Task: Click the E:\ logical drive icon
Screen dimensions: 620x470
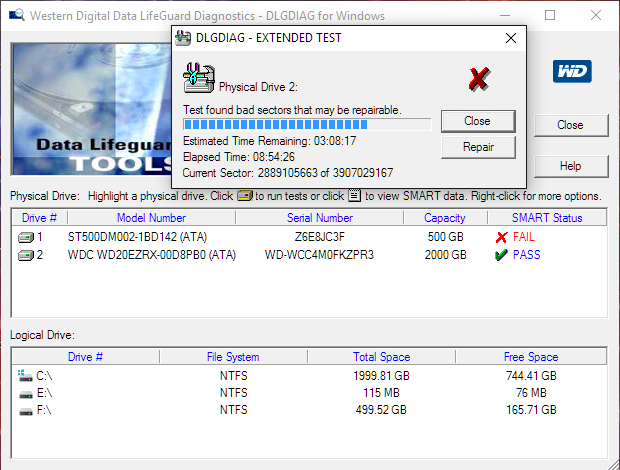Action: tap(26, 394)
